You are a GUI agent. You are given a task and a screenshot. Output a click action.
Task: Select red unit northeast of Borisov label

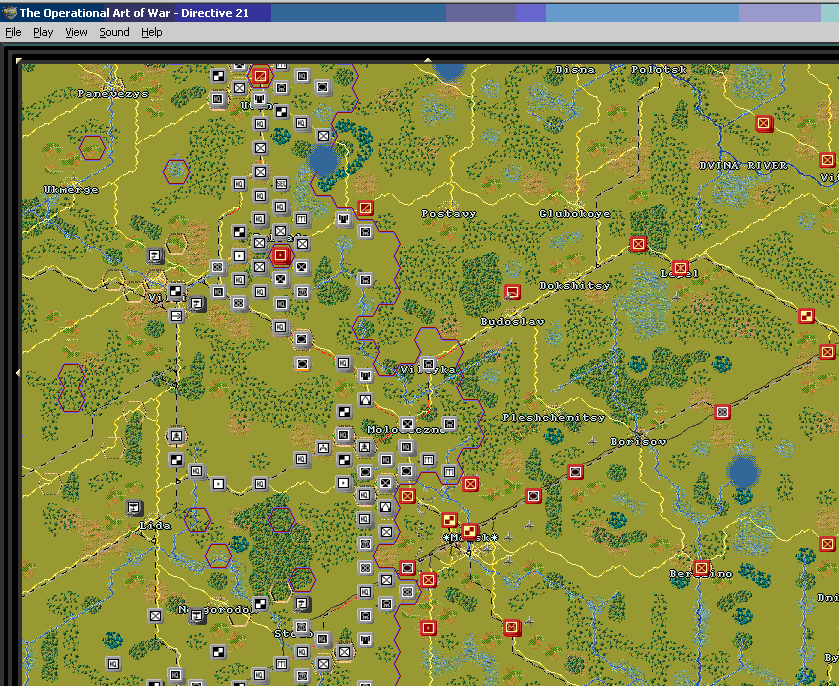(x=722, y=412)
